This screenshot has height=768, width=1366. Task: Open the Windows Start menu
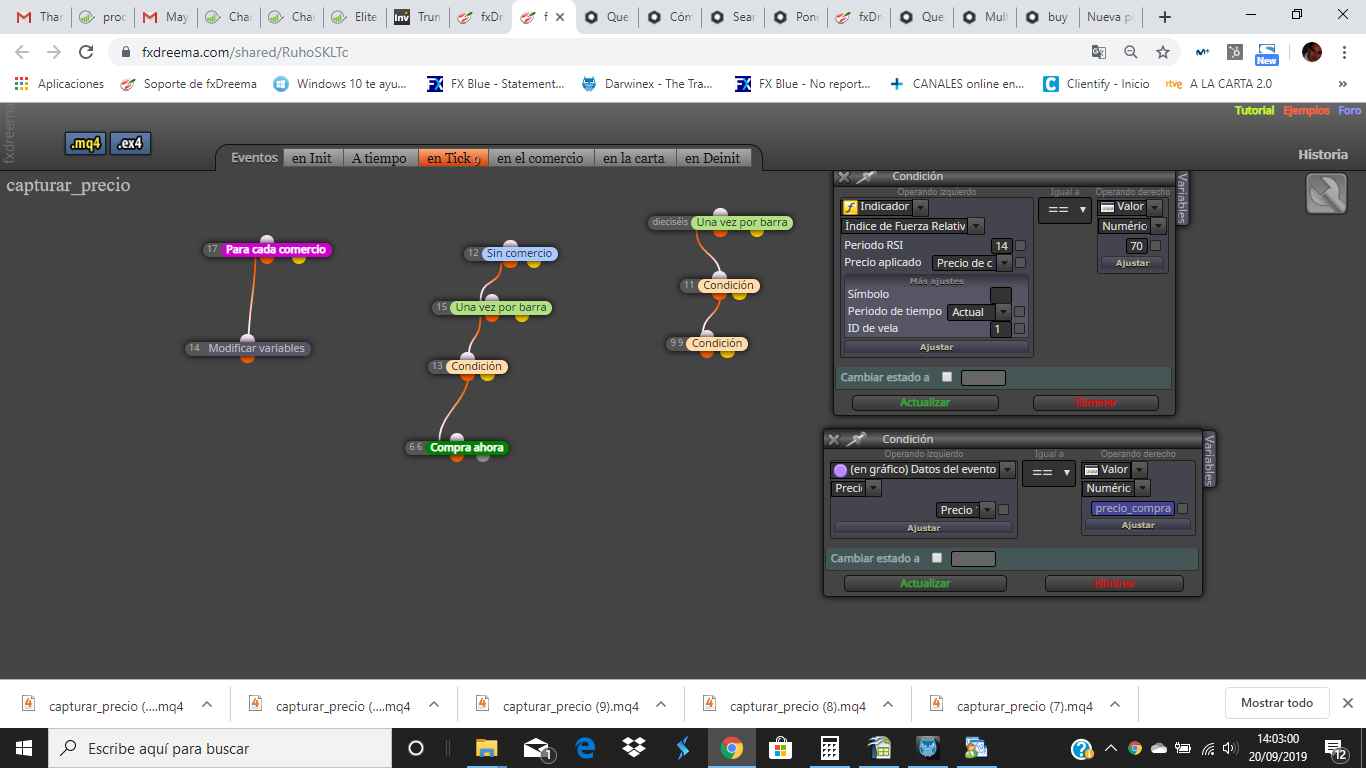(x=23, y=748)
